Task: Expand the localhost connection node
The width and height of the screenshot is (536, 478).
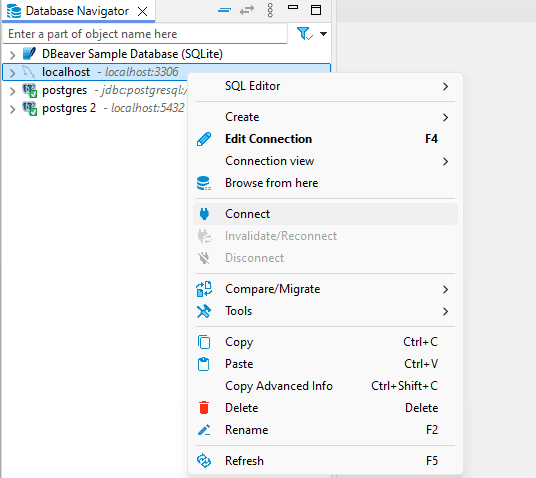Action: click(12, 72)
